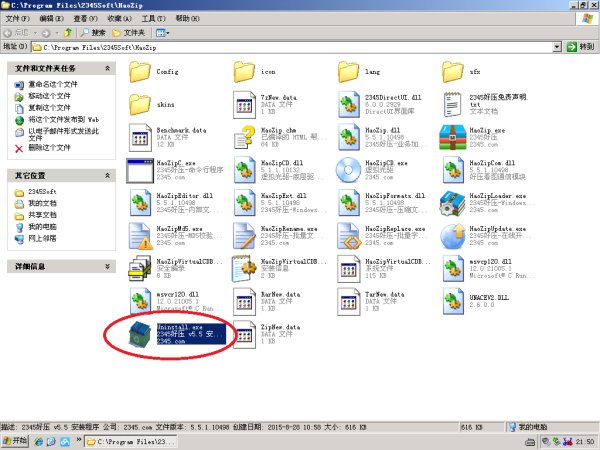The width and height of the screenshot is (600, 450).
Task: Select the 2345好压免责声明.txt text file
Action: coord(454,104)
